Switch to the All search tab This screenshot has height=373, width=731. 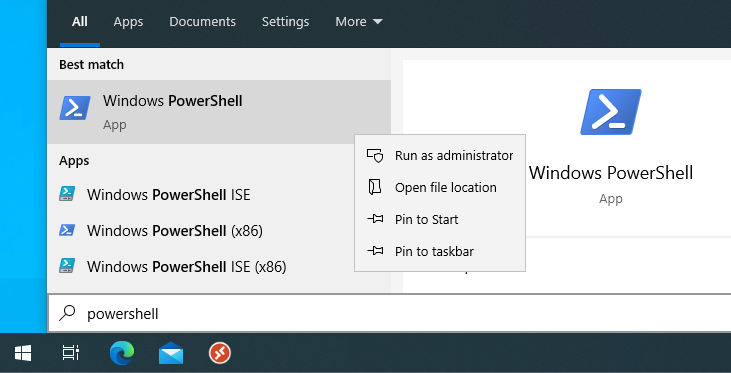[80, 22]
